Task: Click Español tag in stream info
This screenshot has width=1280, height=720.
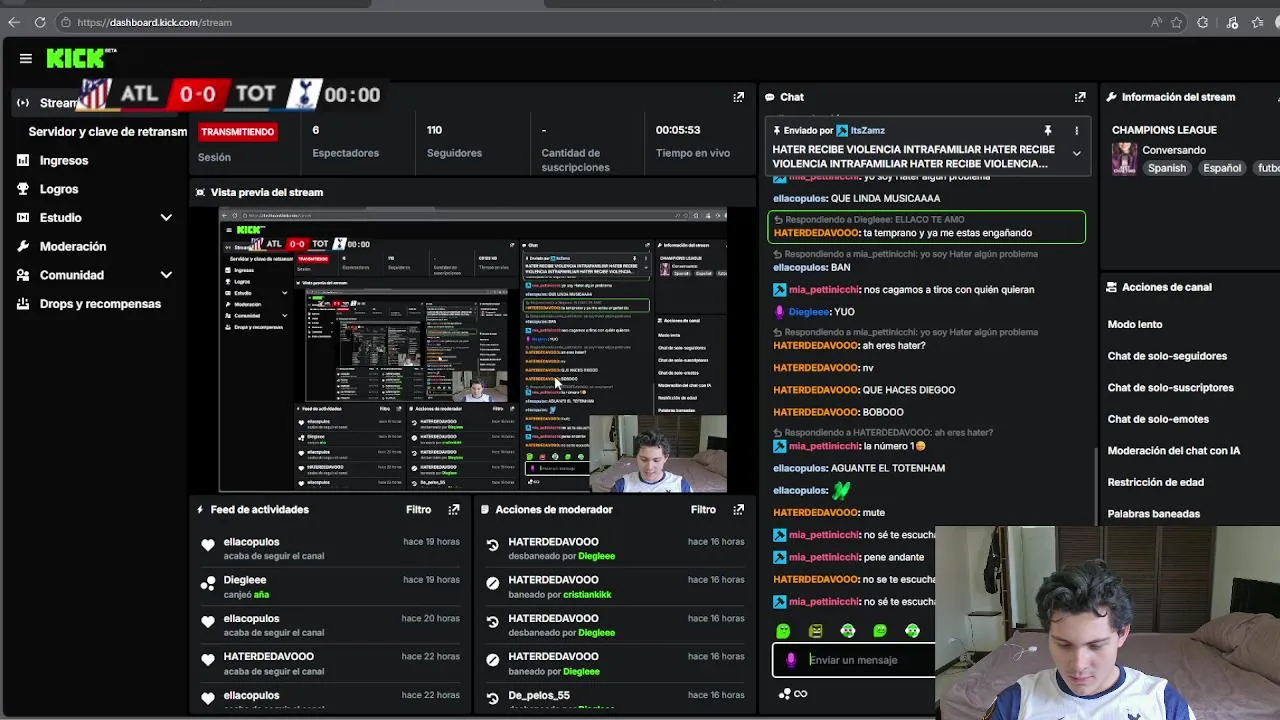Action: pos(1222,168)
